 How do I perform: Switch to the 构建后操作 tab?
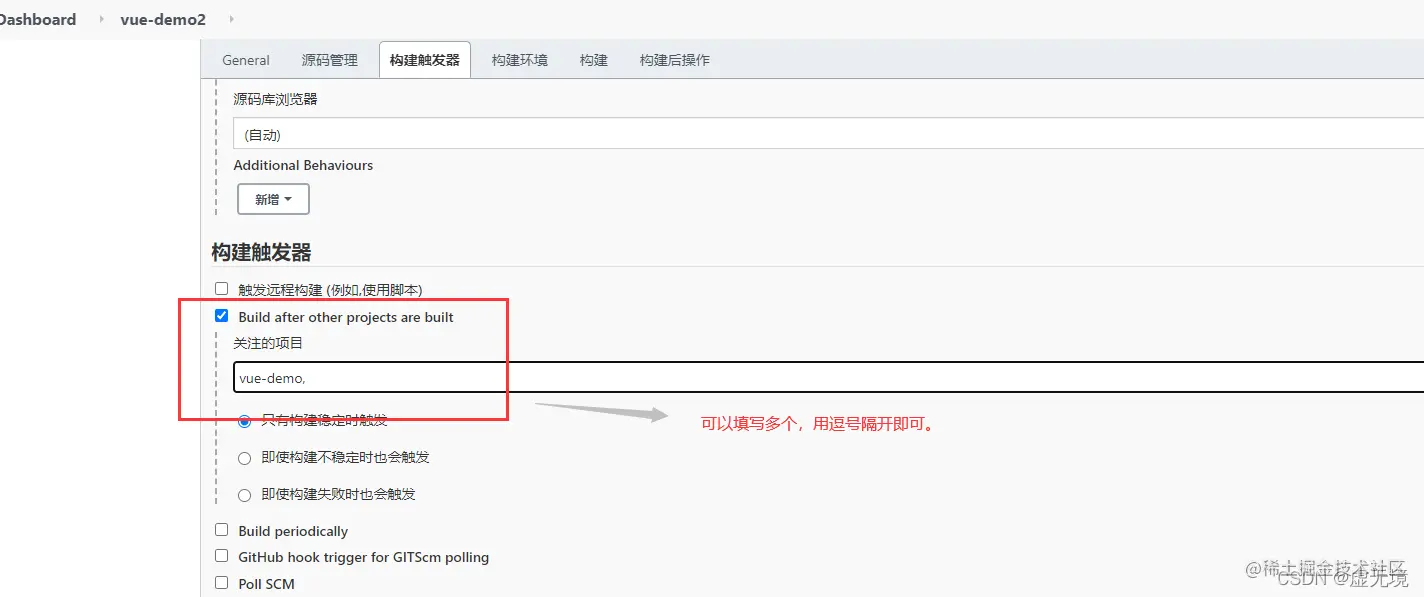(x=675, y=60)
